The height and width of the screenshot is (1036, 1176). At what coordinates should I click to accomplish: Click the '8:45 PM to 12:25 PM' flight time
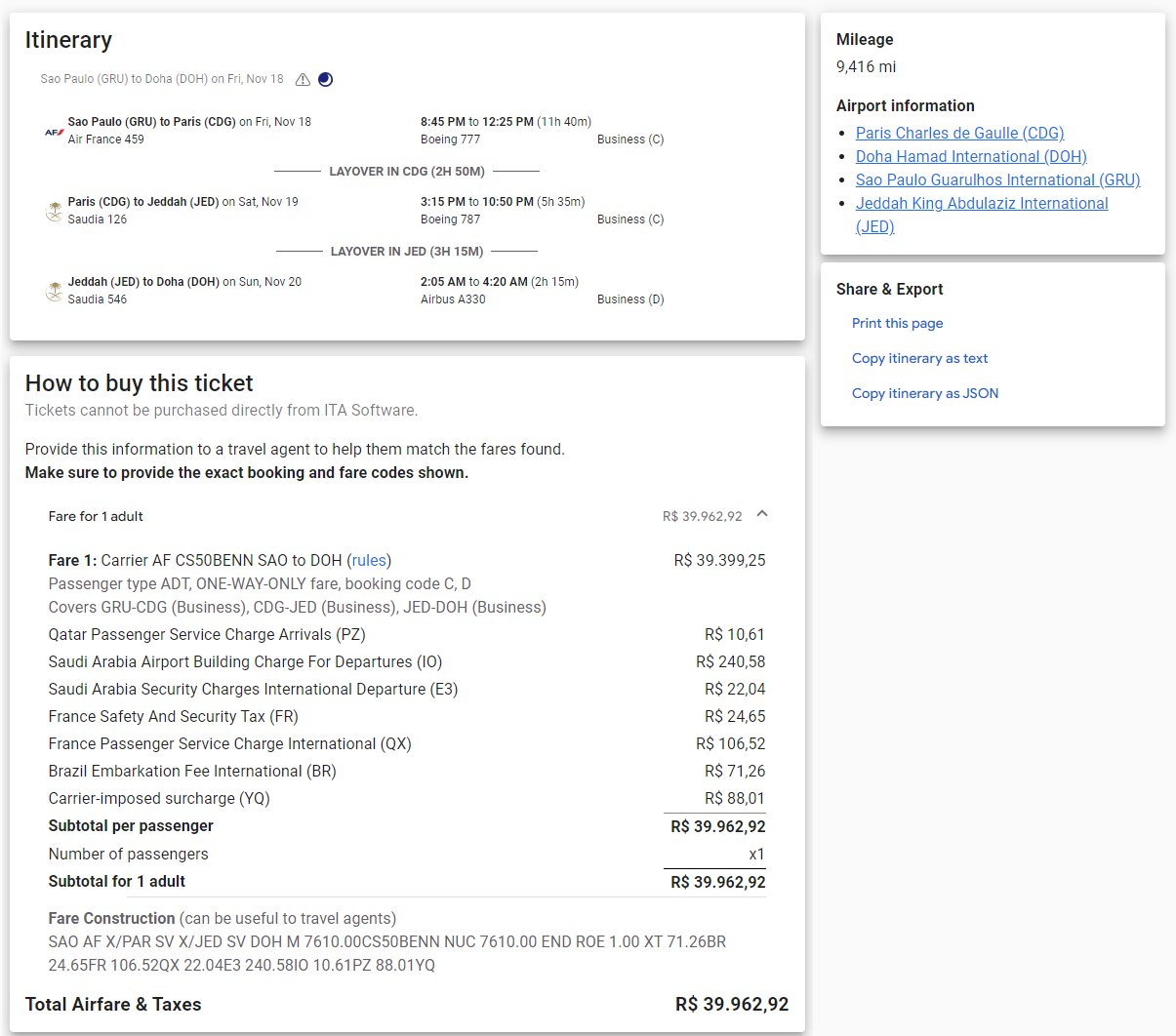[x=477, y=122]
